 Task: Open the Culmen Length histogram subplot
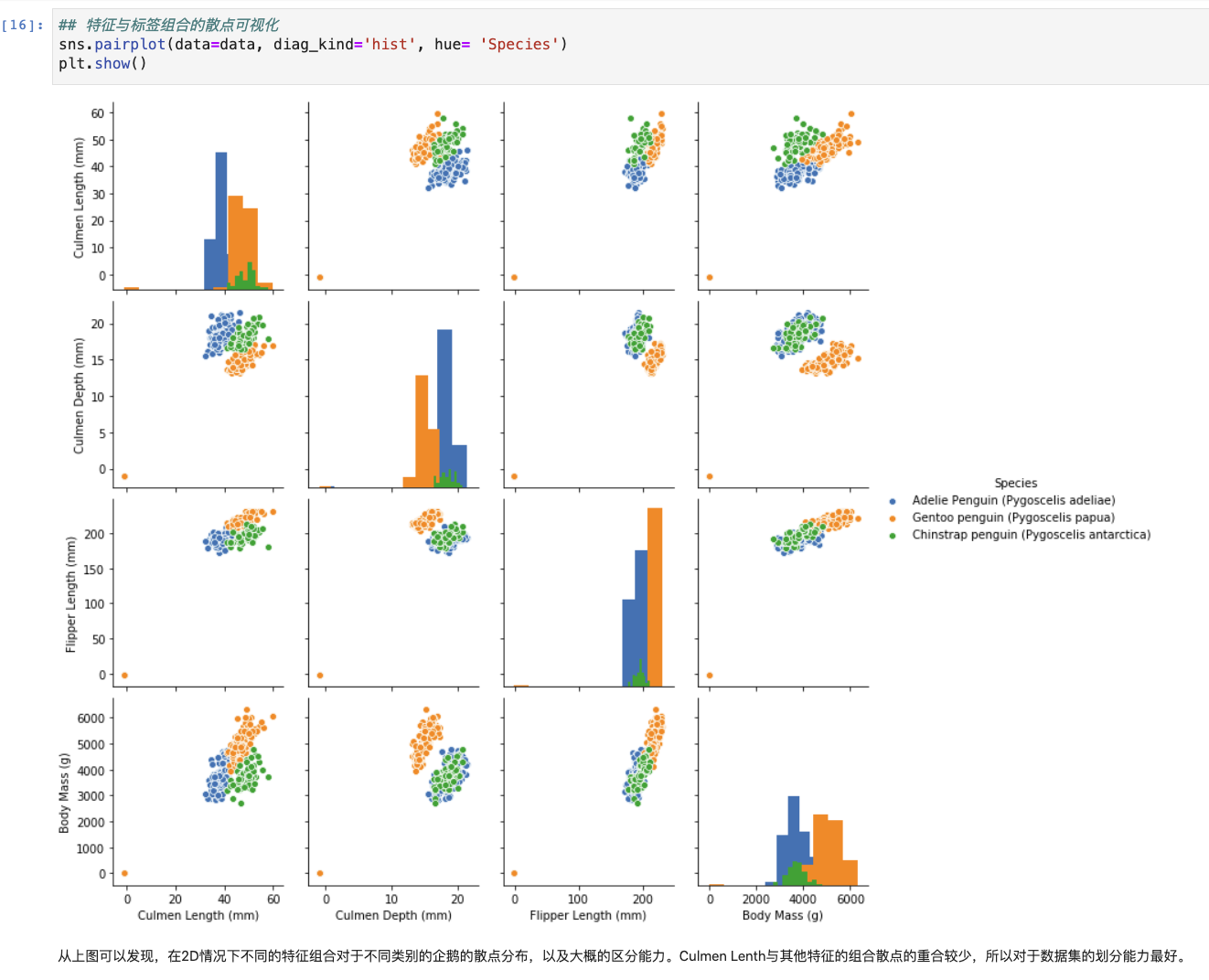point(198,197)
